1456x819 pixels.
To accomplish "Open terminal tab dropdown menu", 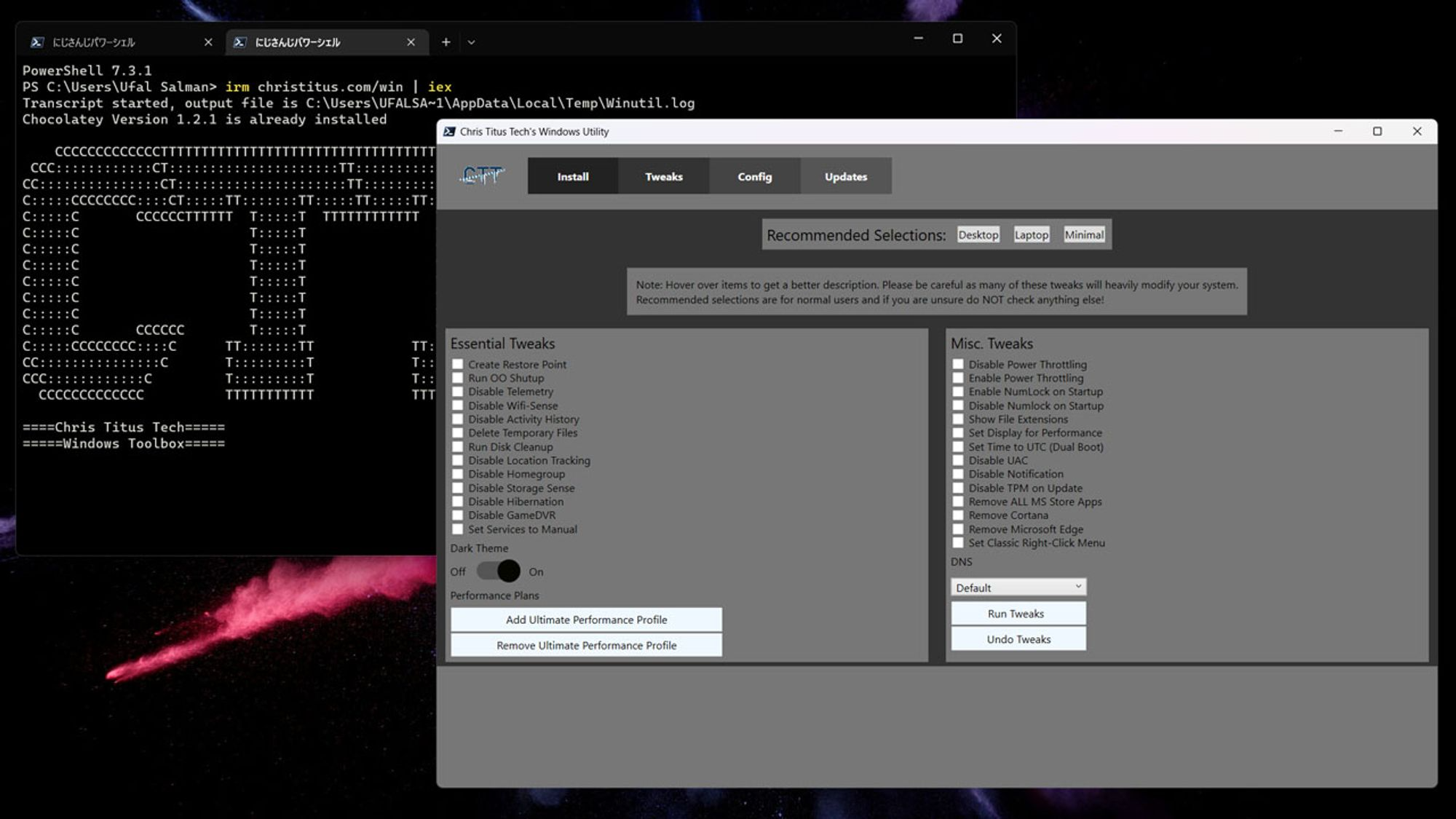I will point(471,42).
